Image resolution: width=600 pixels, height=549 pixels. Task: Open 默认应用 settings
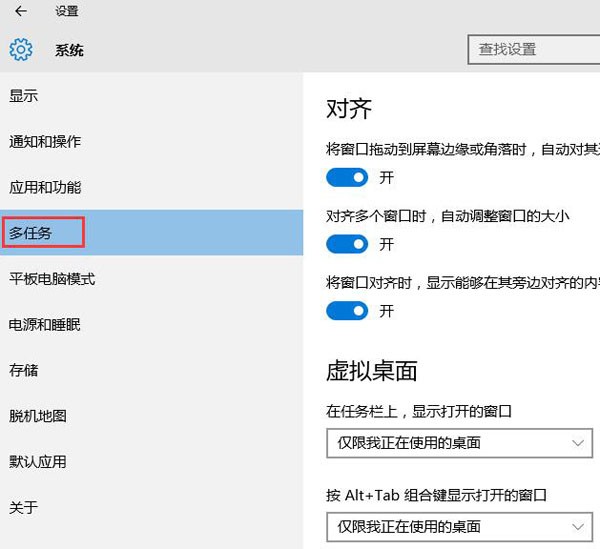38,462
